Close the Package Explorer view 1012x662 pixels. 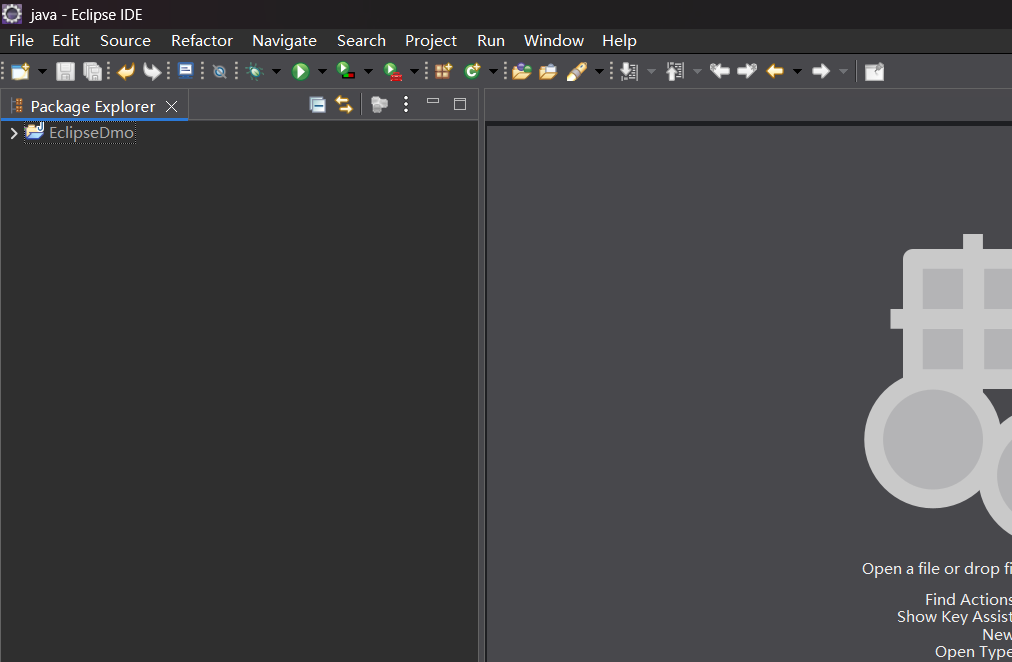[171, 106]
